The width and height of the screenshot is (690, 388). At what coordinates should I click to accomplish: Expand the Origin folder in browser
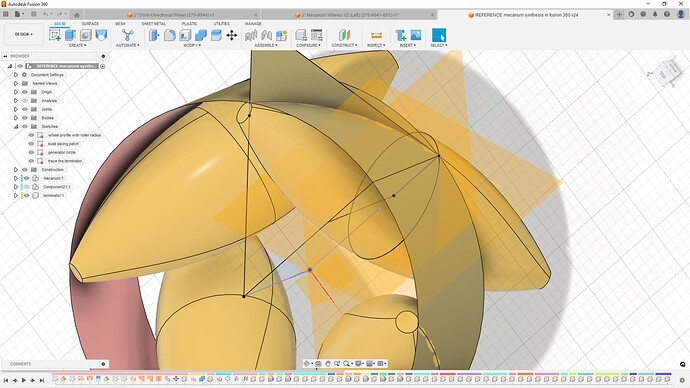tap(16, 92)
